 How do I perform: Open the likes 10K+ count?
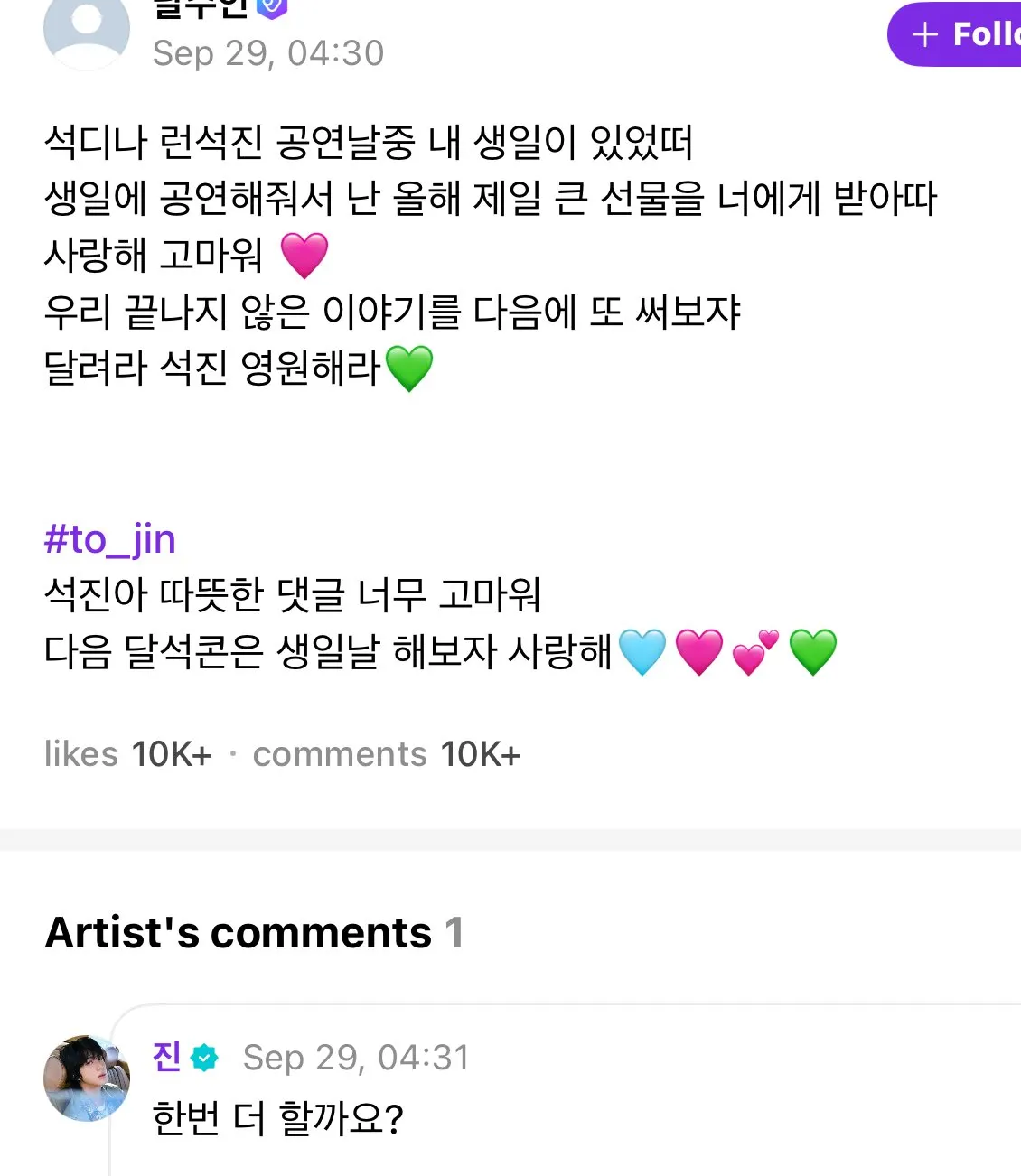pyautogui.click(x=128, y=754)
